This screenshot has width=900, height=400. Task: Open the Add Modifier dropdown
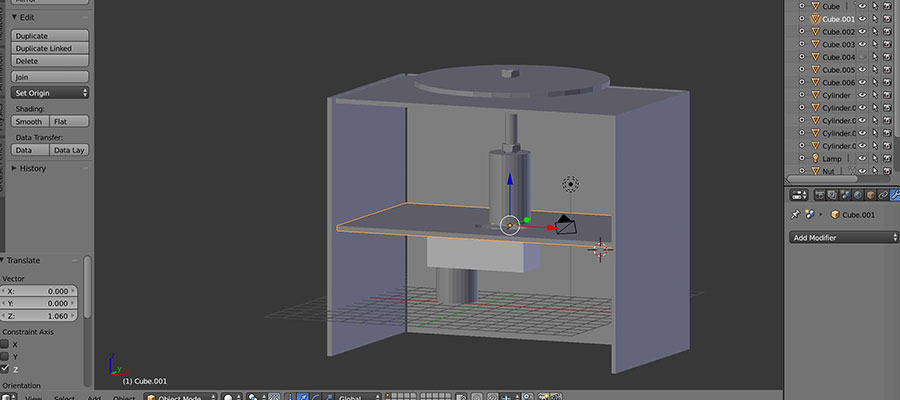pos(844,238)
